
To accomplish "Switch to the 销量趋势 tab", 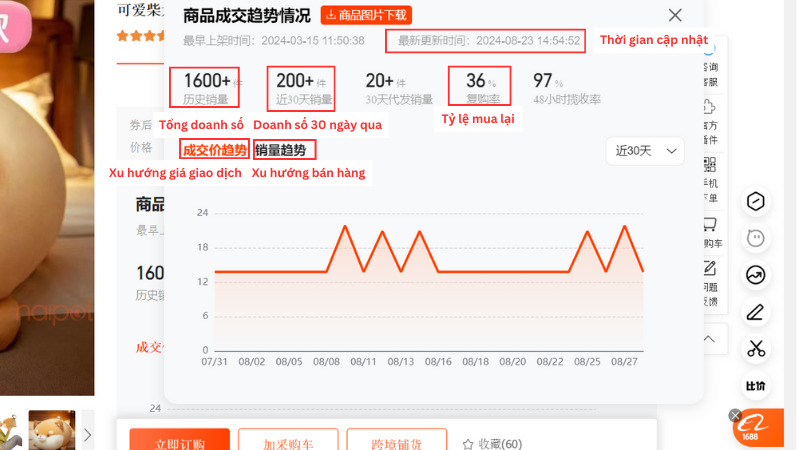I will pos(282,150).
